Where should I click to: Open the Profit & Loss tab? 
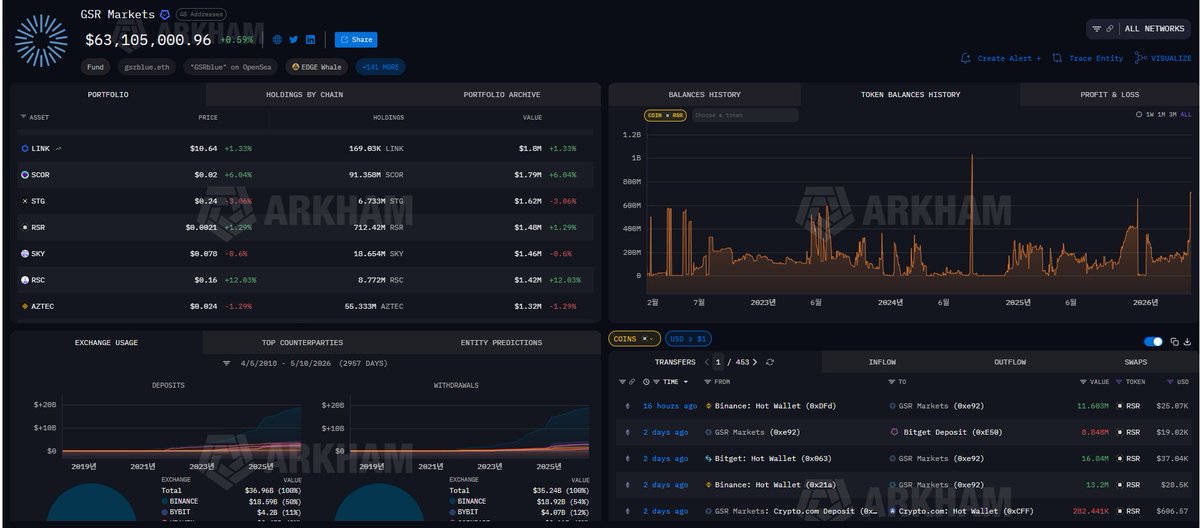point(1109,95)
